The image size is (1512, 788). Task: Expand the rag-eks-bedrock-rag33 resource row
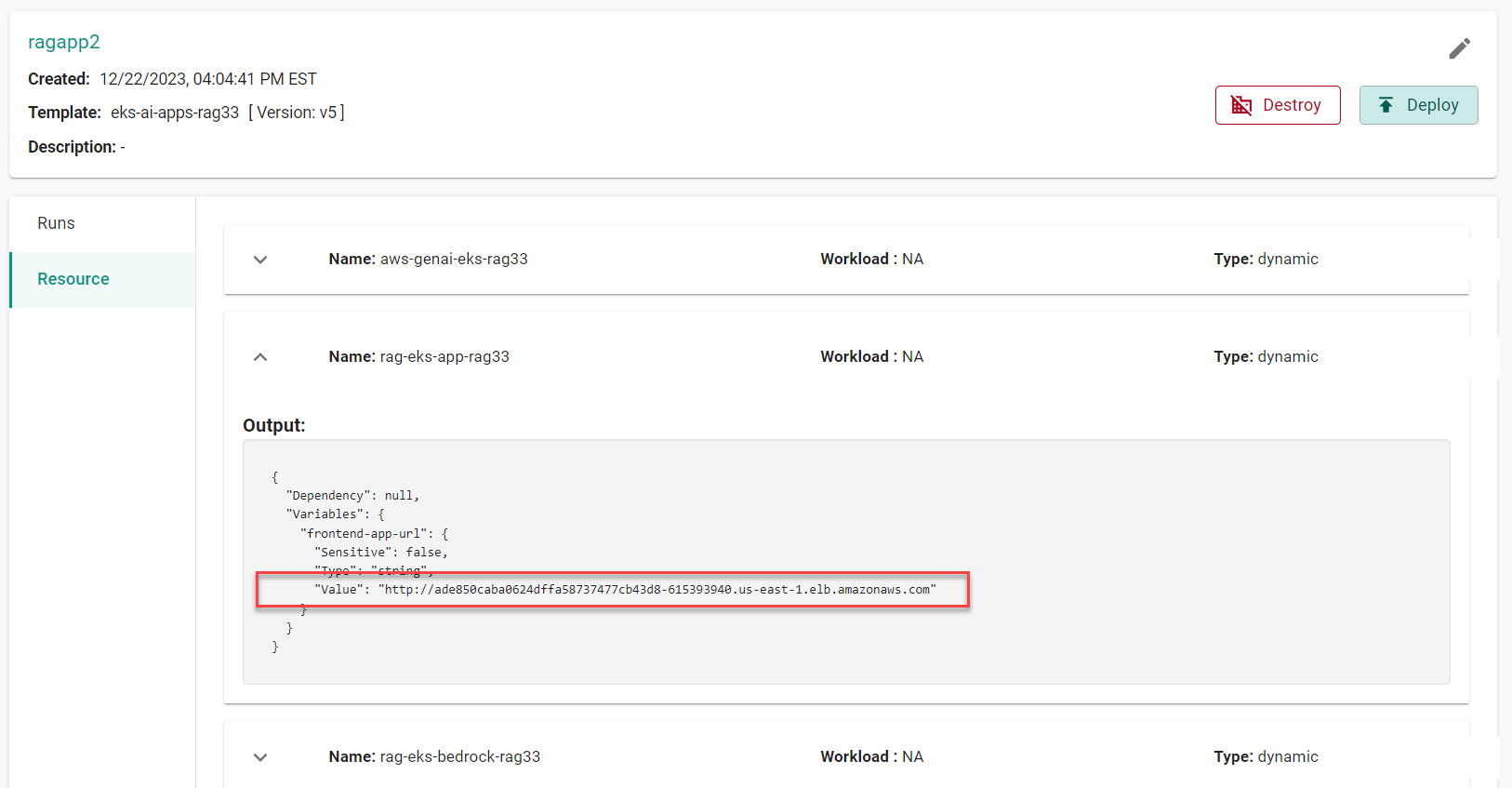(260, 757)
